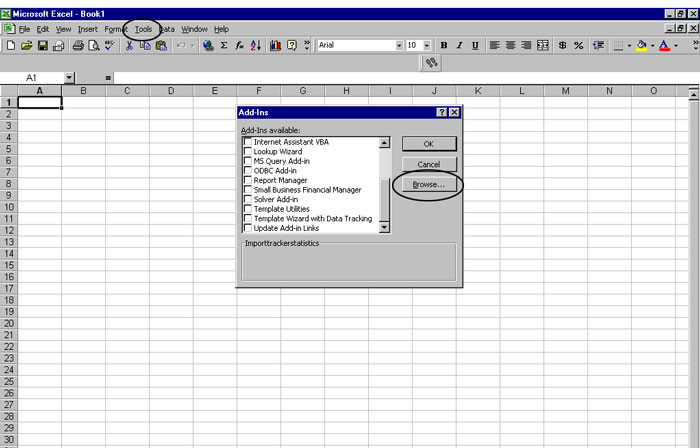Click the Align Left icon
Screen dimensions: 700x448
494,45
